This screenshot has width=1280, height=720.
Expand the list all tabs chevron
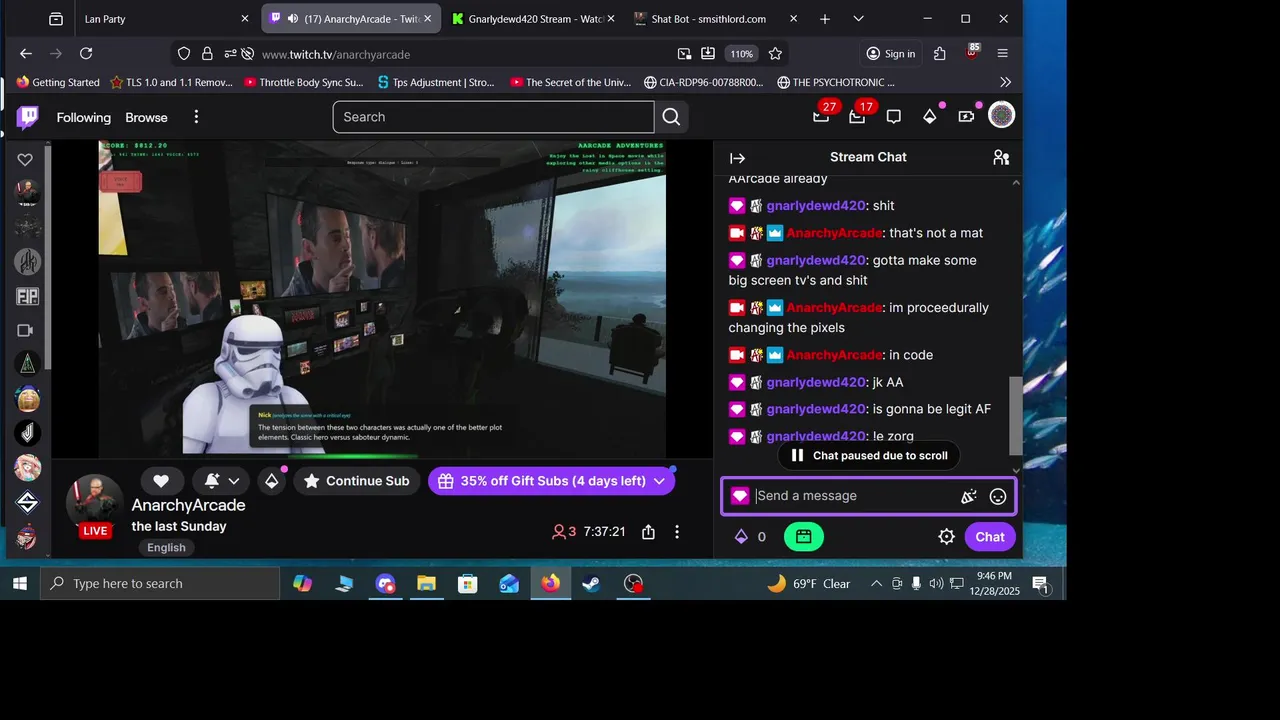pos(858,19)
